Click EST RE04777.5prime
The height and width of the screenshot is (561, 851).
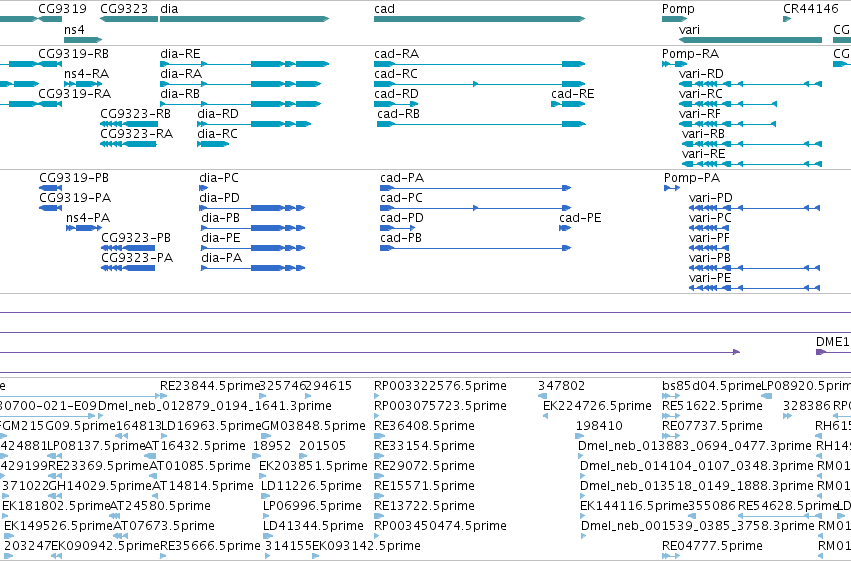pyautogui.click(x=712, y=546)
